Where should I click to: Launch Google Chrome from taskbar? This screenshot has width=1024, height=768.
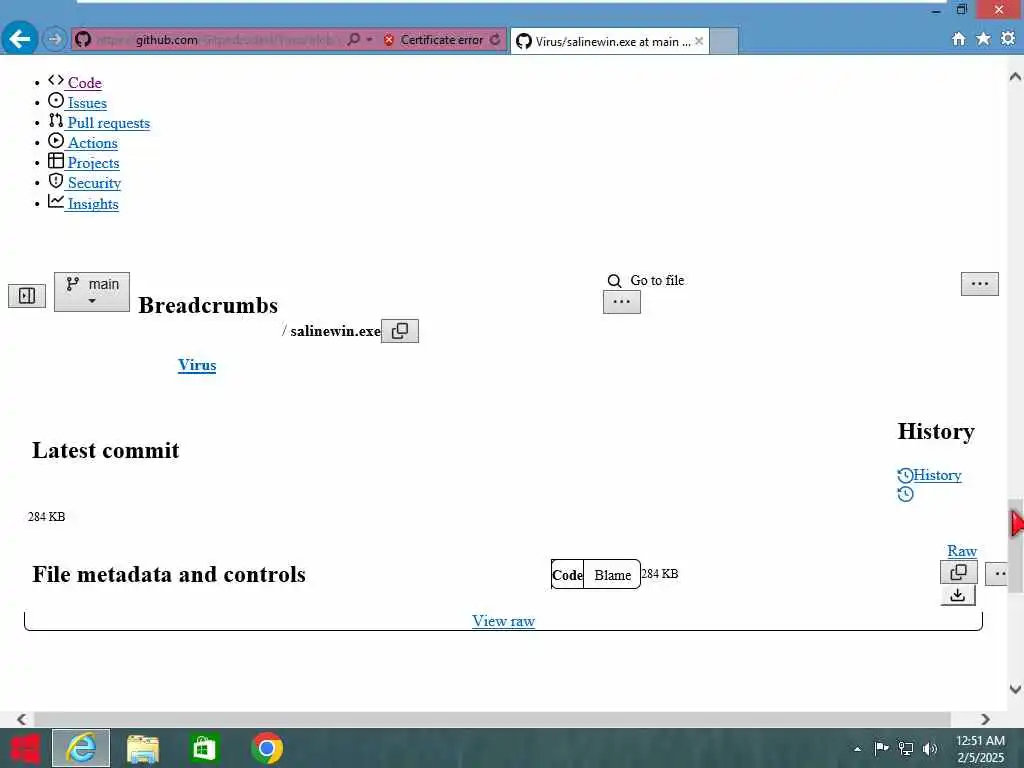point(266,748)
